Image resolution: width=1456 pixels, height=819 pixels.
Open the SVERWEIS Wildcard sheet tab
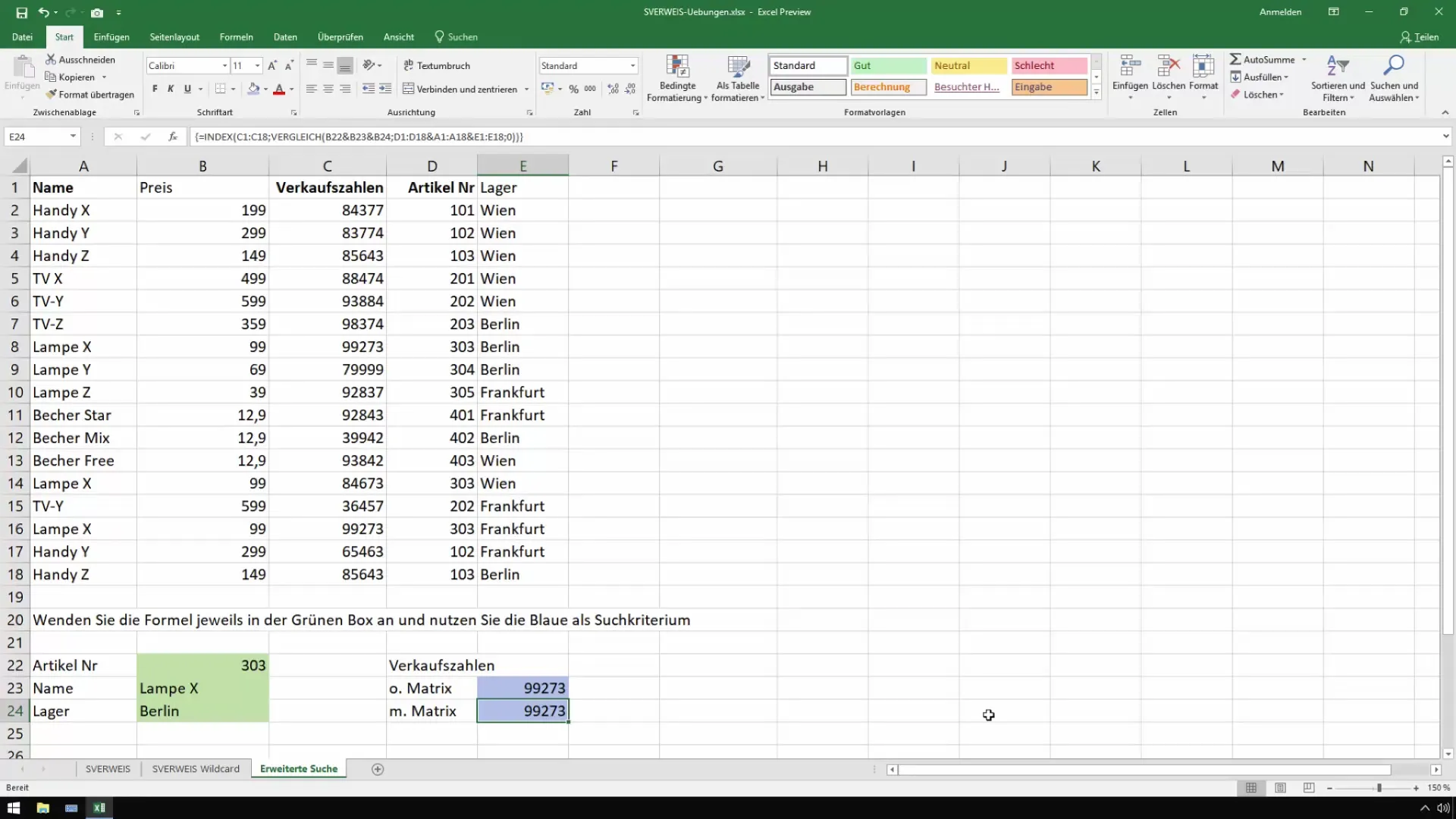[196, 769]
